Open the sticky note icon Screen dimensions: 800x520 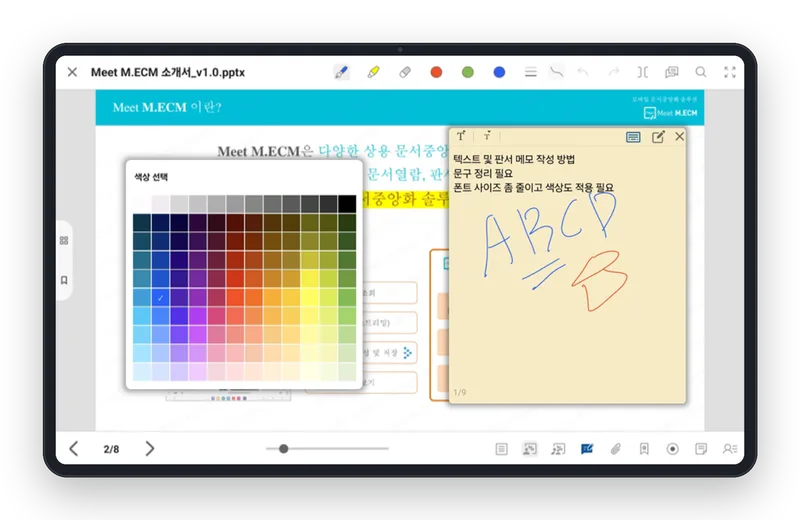[x=701, y=449]
